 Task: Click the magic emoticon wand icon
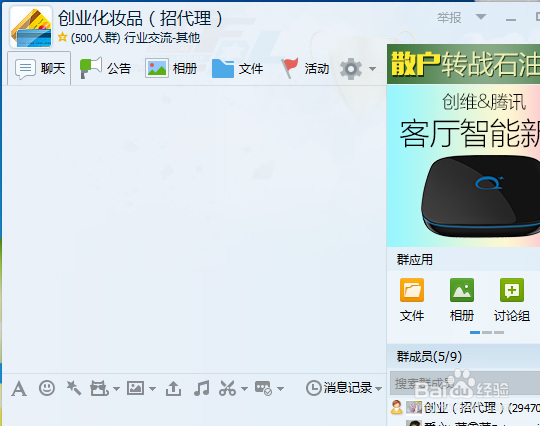[74, 388]
